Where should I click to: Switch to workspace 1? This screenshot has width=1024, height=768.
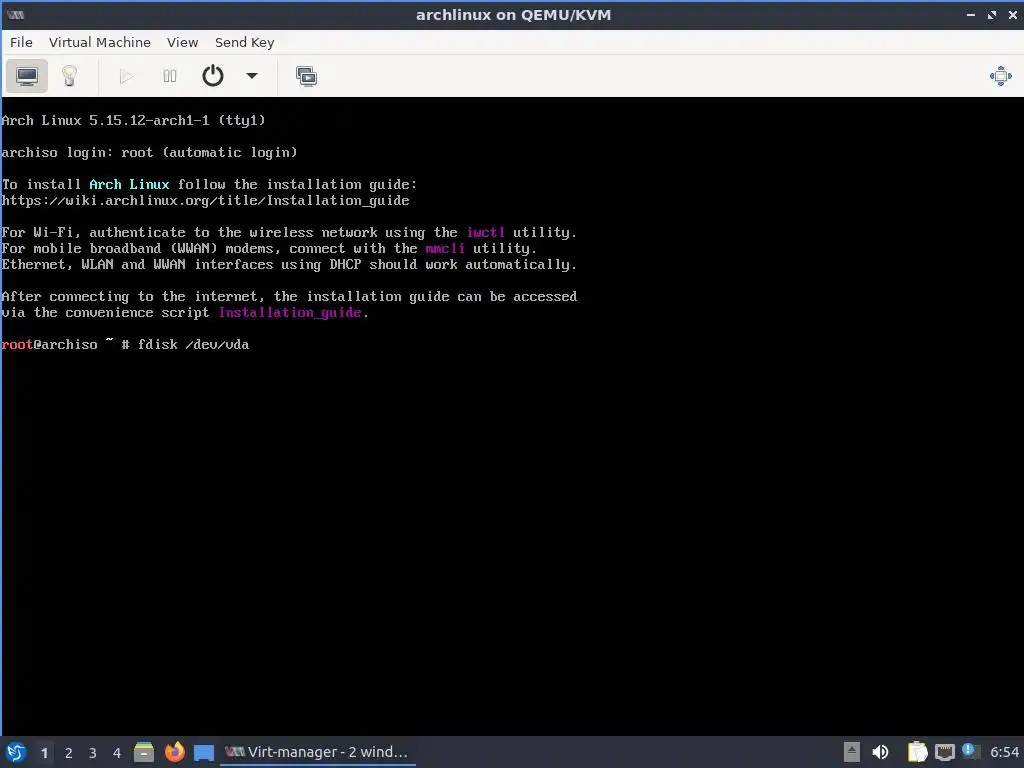pos(44,753)
